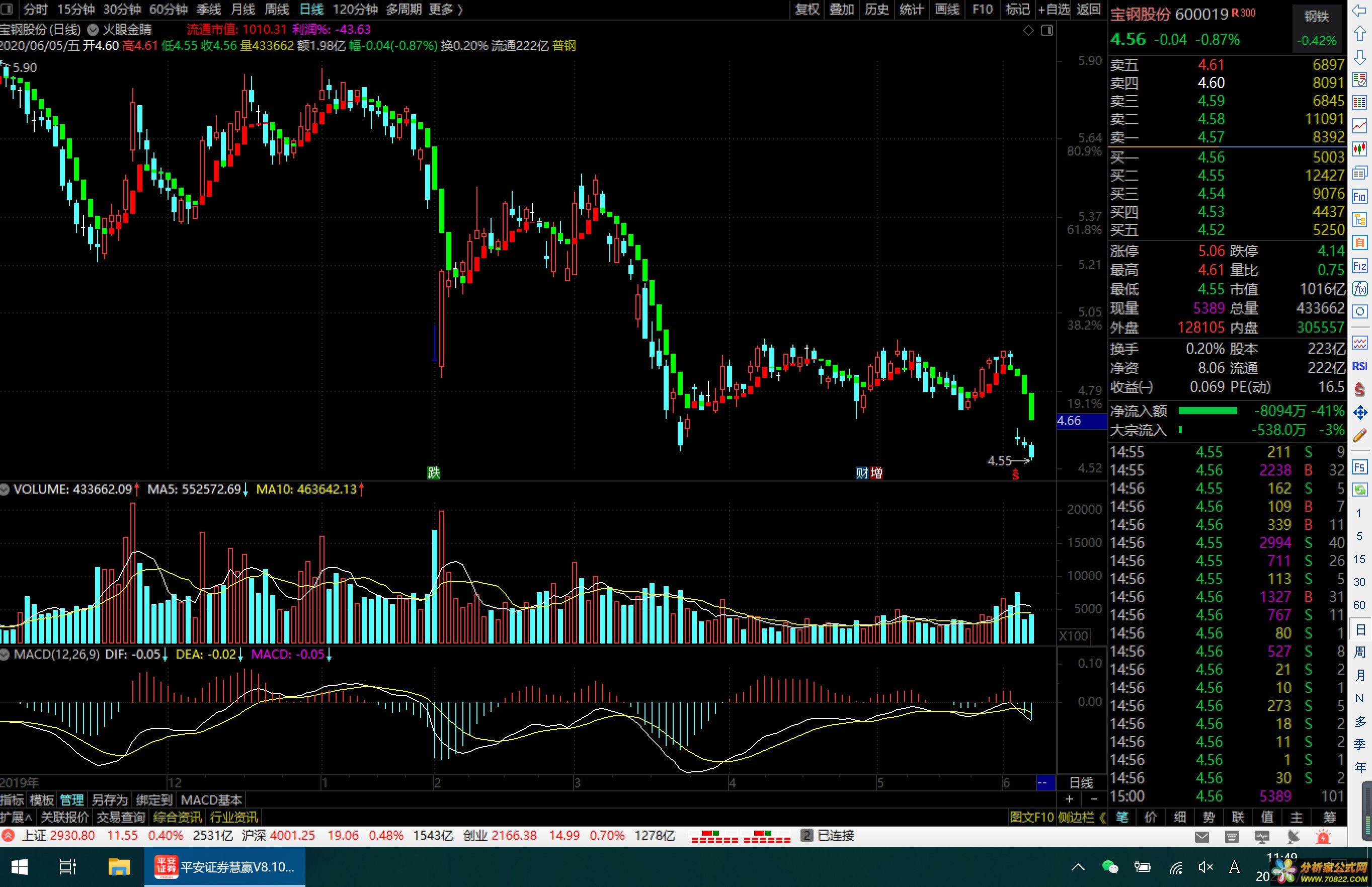Switch to 分时 intraday tab
This screenshot has width=1372, height=887.
pyautogui.click(x=36, y=9)
